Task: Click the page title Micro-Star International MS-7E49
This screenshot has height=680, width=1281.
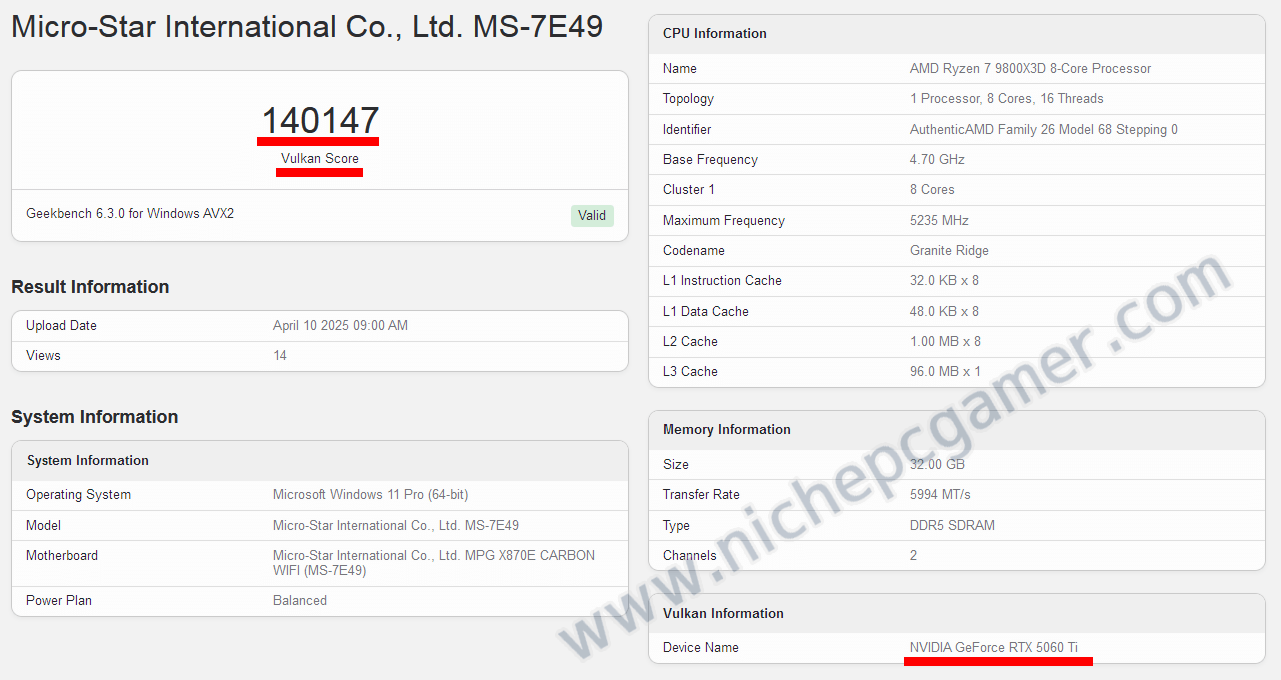Action: (x=307, y=26)
